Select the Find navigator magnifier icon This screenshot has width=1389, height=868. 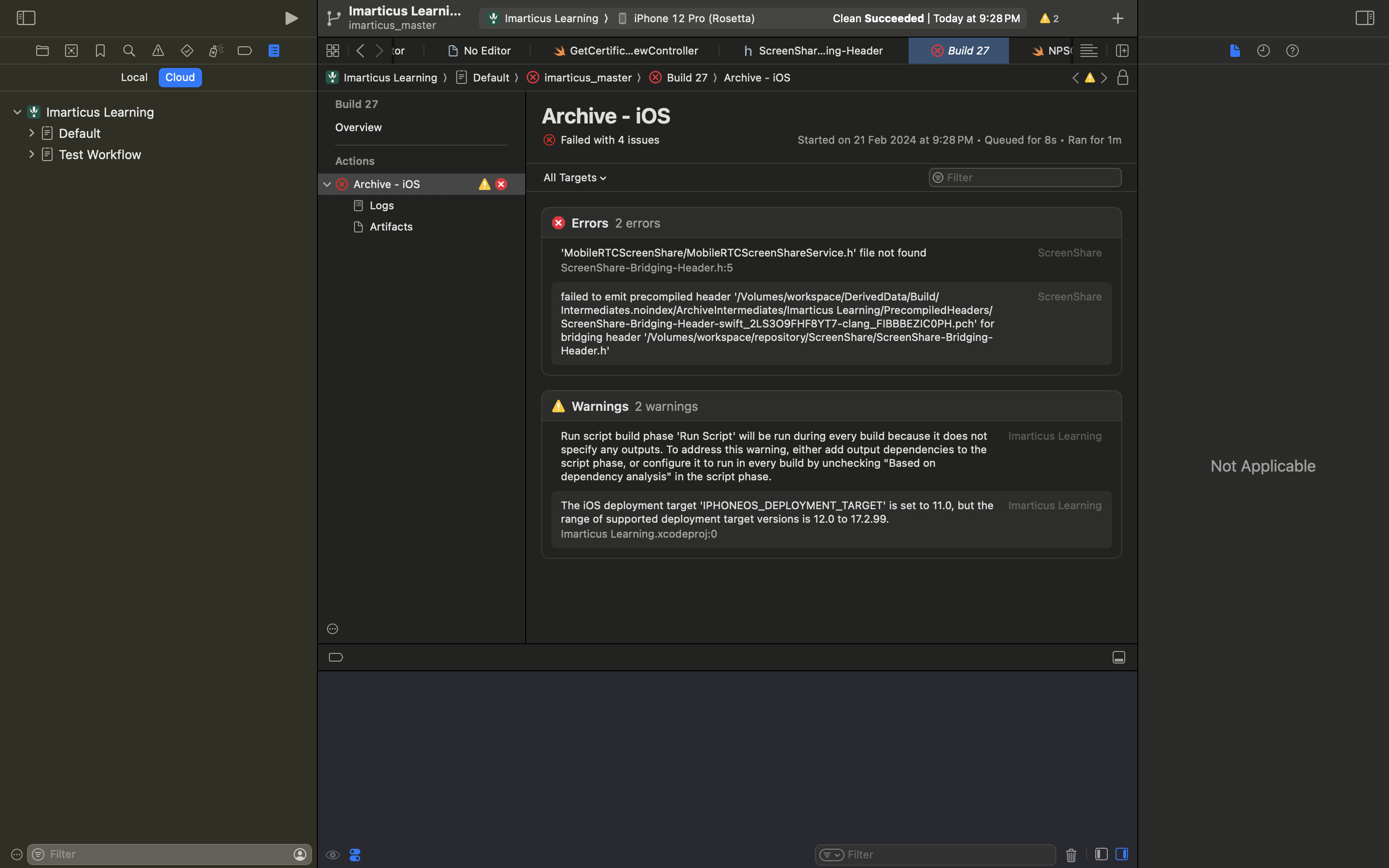tap(129, 51)
